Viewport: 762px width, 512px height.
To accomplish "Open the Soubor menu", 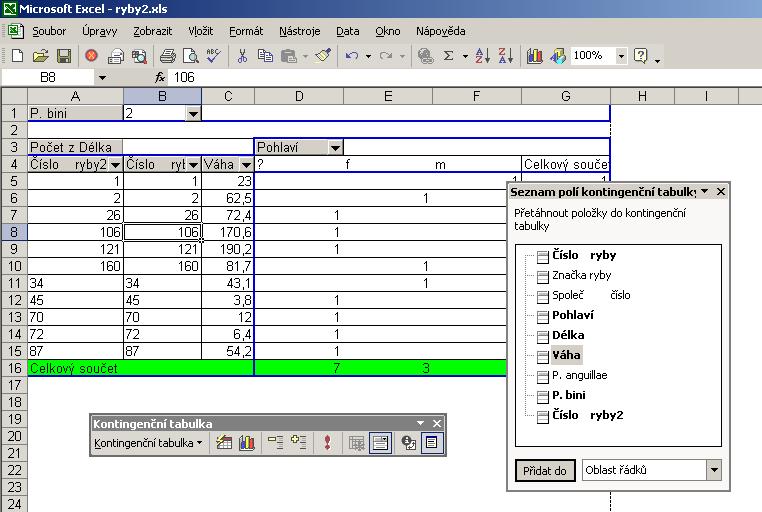I will click(49, 31).
